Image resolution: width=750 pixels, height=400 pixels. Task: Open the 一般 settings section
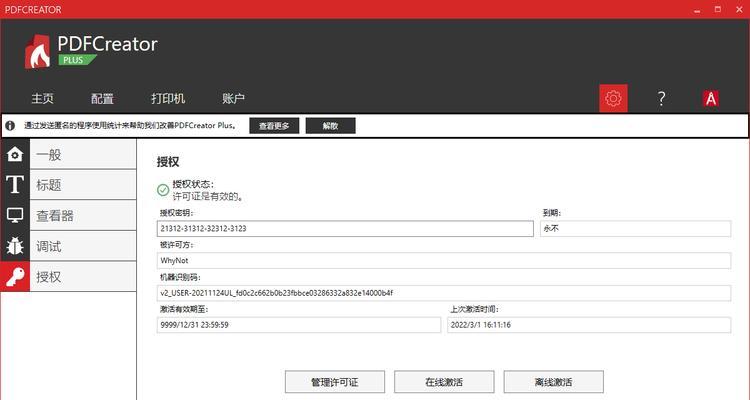coord(83,154)
